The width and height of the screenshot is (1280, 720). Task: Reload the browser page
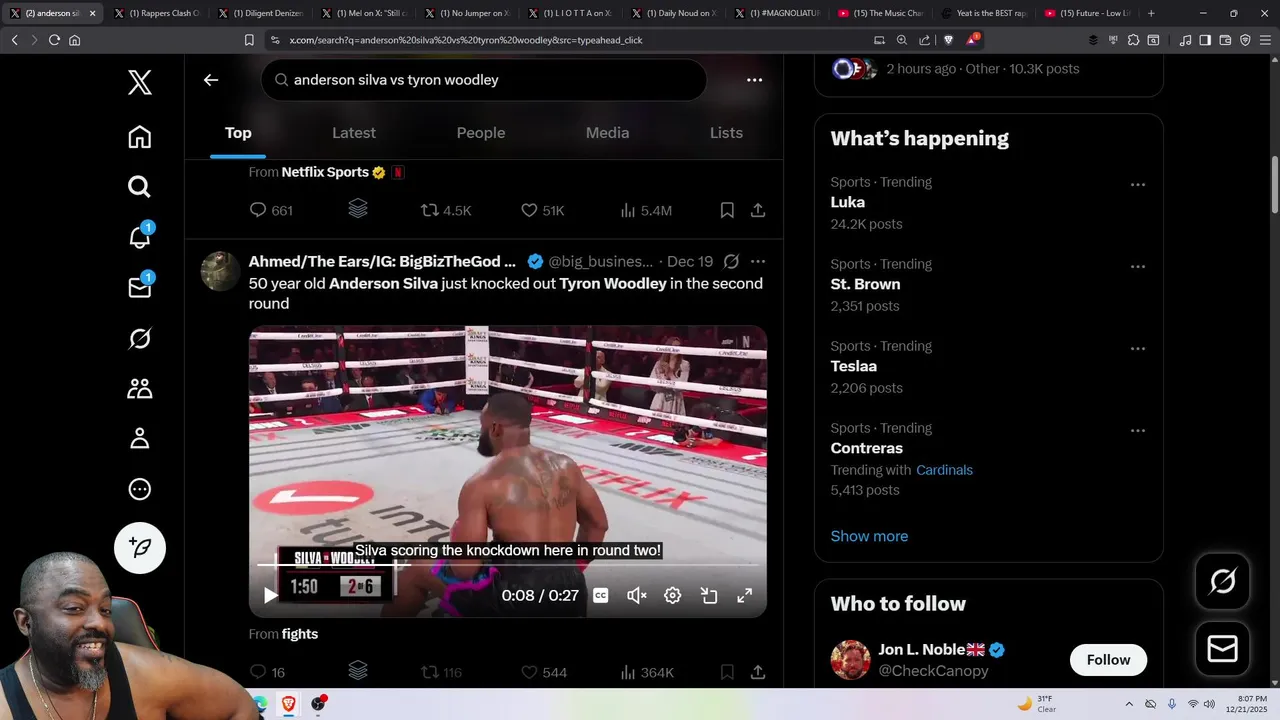pyautogui.click(x=54, y=40)
